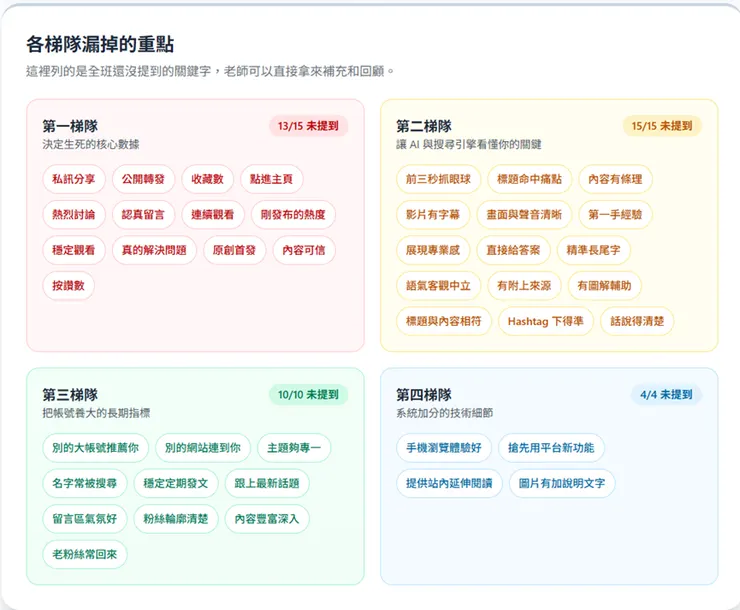Pick the 名字常被搜尋 chip
The image size is (740, 610).
(x=84, y=483)
